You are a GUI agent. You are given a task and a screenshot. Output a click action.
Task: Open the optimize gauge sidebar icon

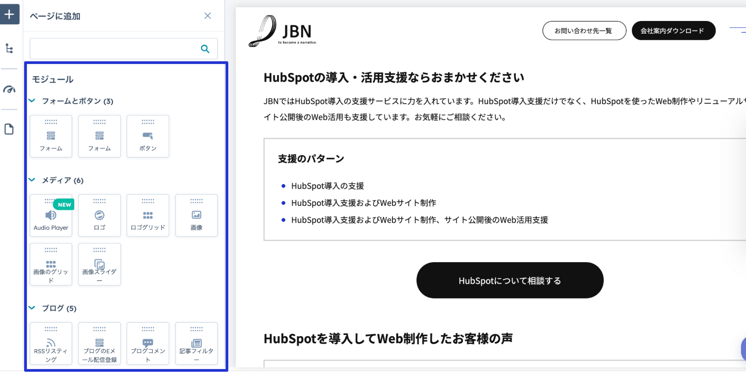point(9,89)
